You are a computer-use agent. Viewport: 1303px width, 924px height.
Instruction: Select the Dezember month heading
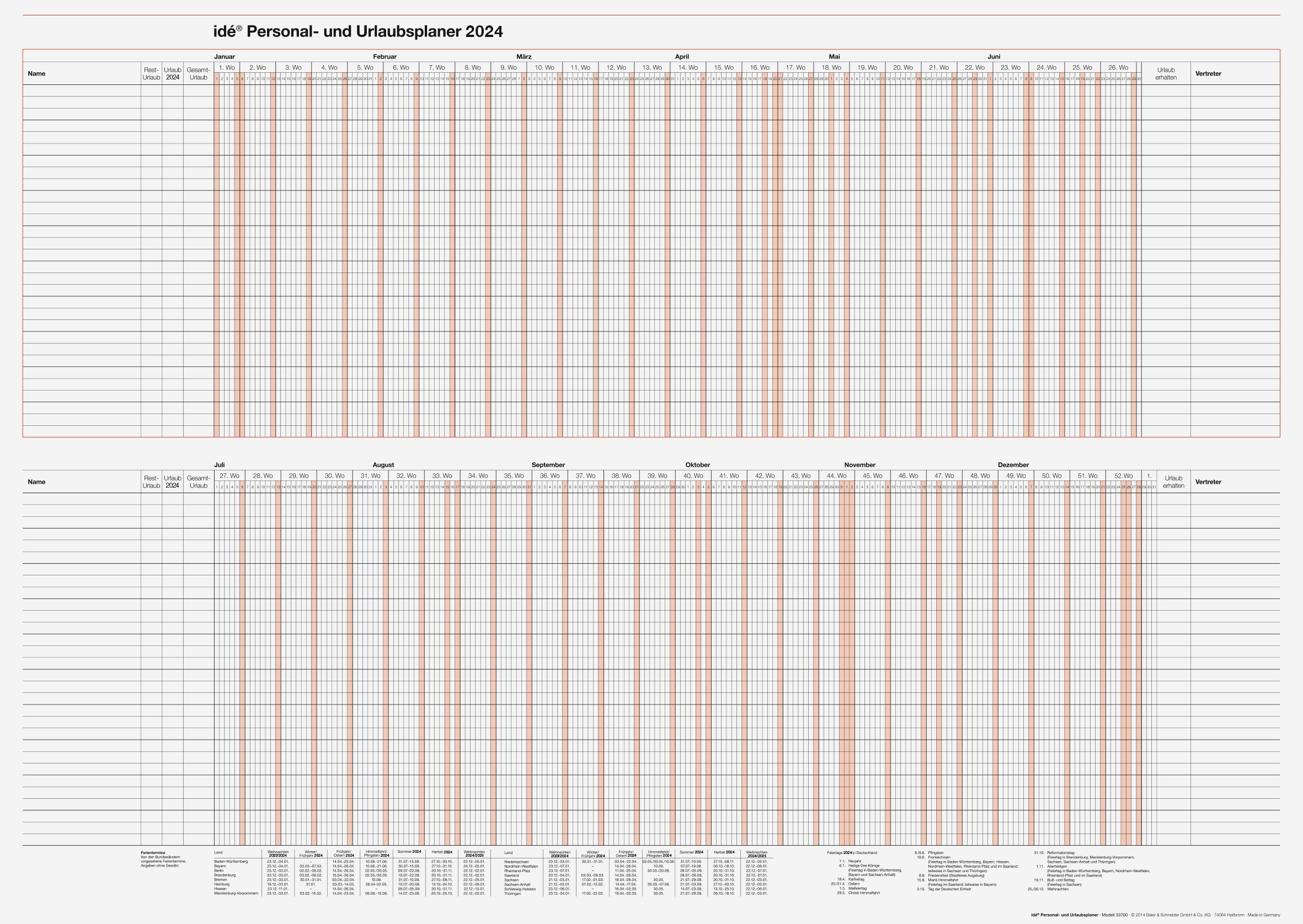(x=1013, y=465)
